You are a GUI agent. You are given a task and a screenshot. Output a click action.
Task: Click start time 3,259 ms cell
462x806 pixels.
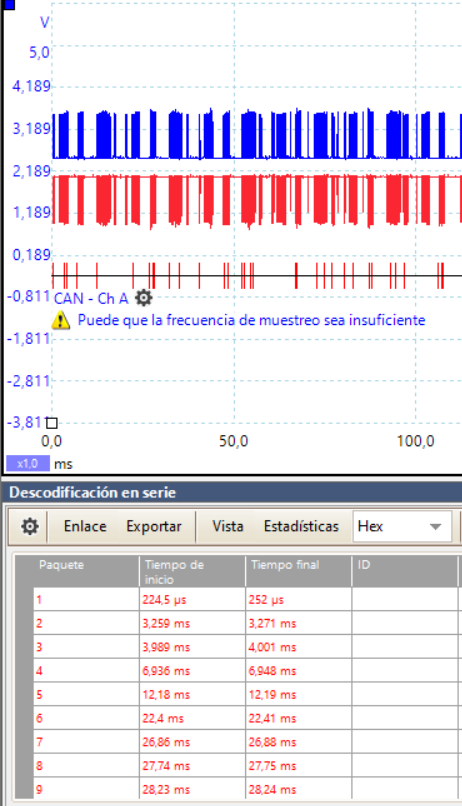[193, 623]
